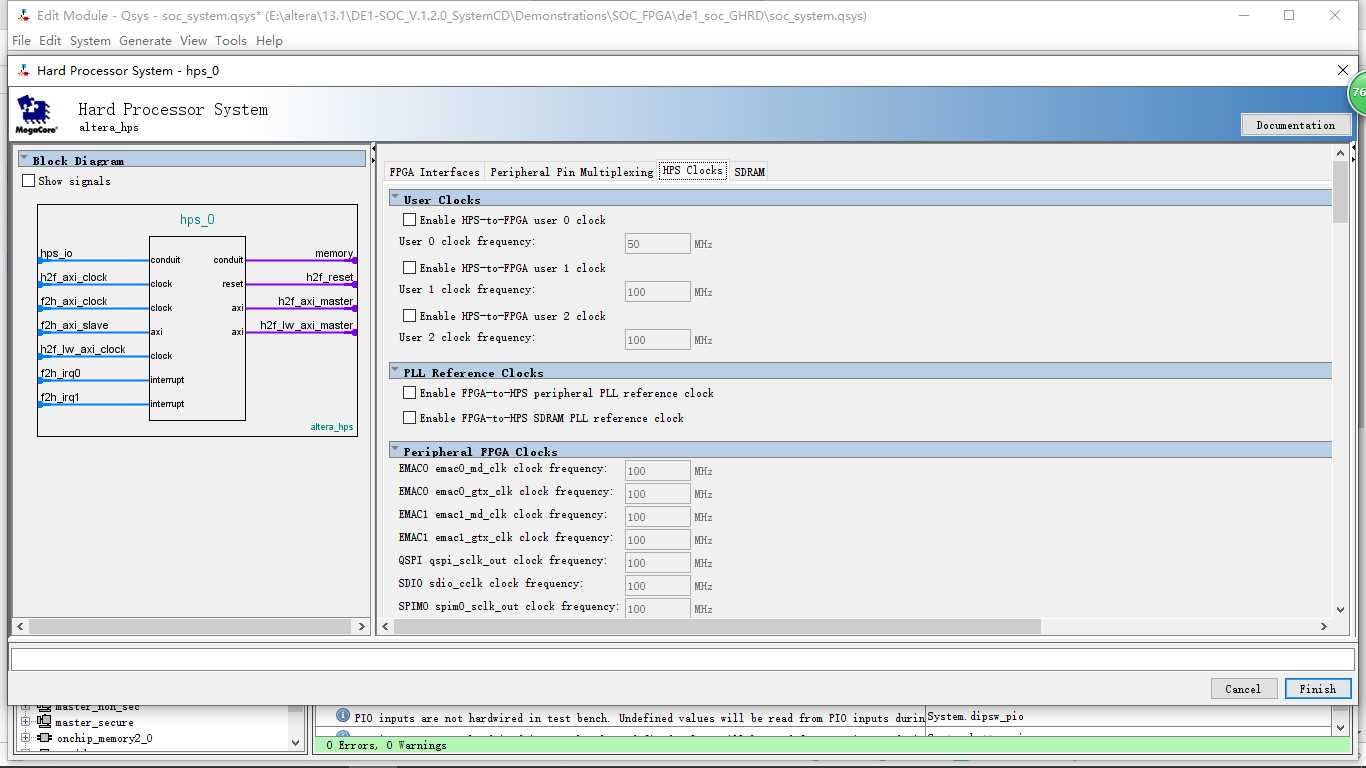Click the Documentation button
The width and height of the screenshot is (1366, 768).
click(1296, 125)
